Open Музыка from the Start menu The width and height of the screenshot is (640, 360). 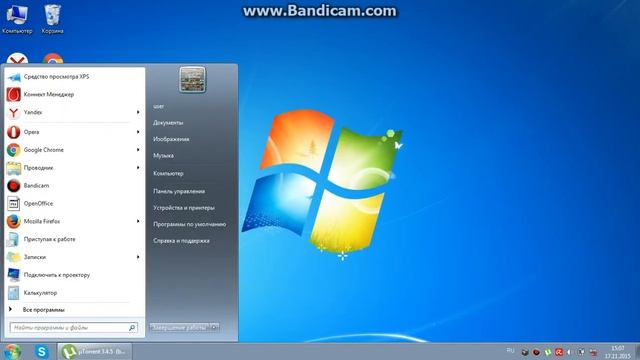(x=163, y=156)
